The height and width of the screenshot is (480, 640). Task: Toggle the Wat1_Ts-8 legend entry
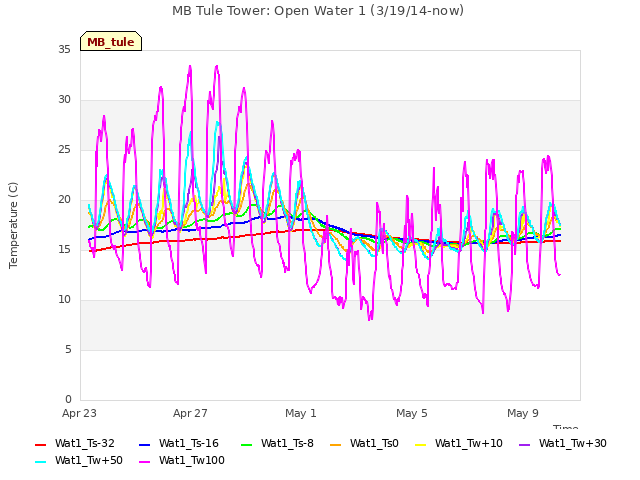point(277,443)
